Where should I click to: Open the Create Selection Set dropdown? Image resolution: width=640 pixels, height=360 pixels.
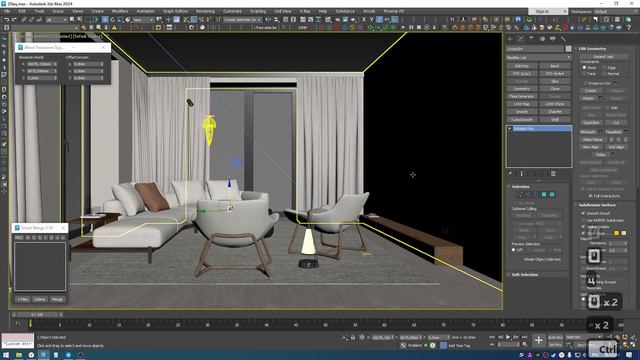[x=243, y=20]
